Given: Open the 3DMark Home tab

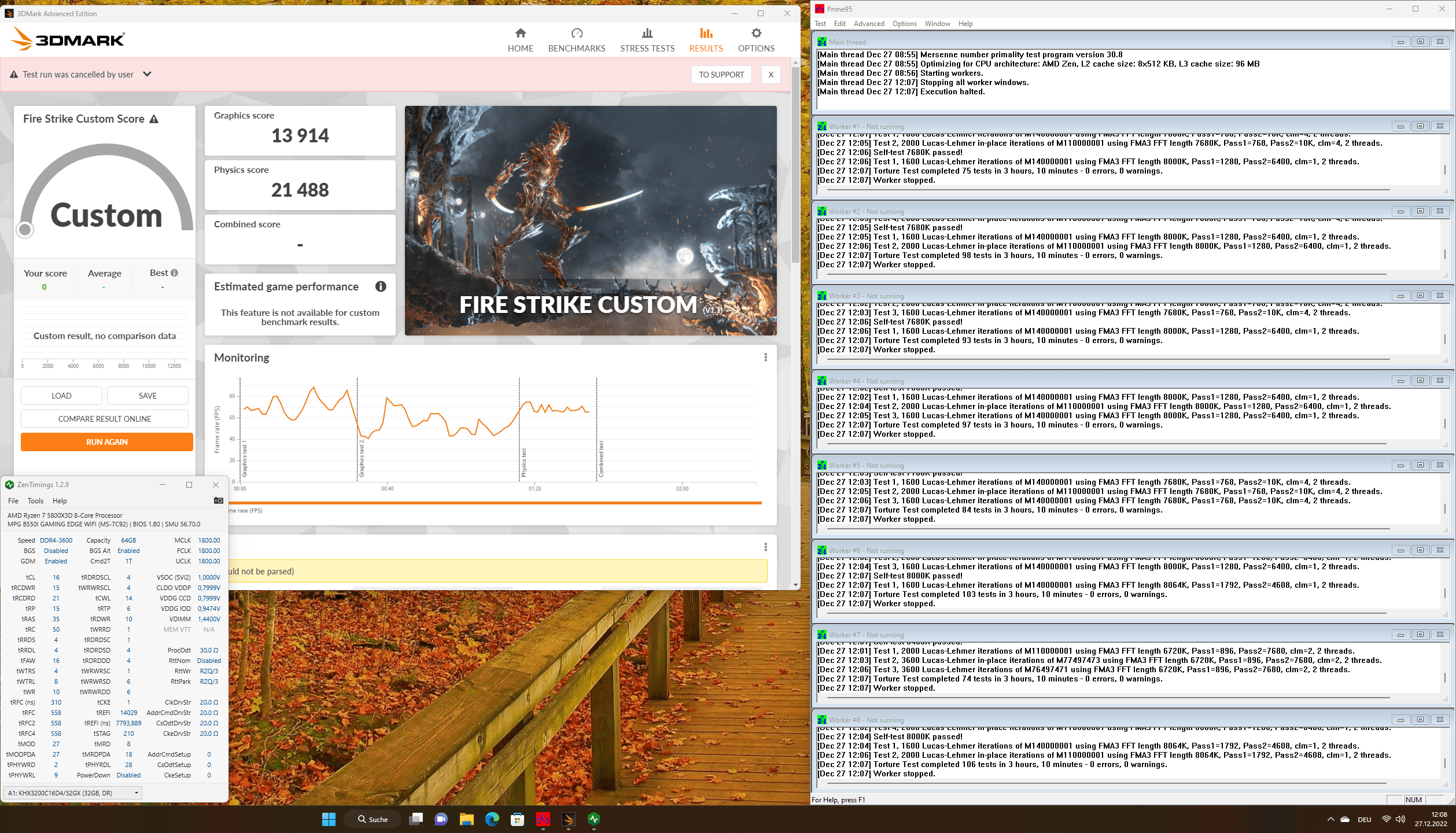Looking at the screenshot, I should click(520, 40).
